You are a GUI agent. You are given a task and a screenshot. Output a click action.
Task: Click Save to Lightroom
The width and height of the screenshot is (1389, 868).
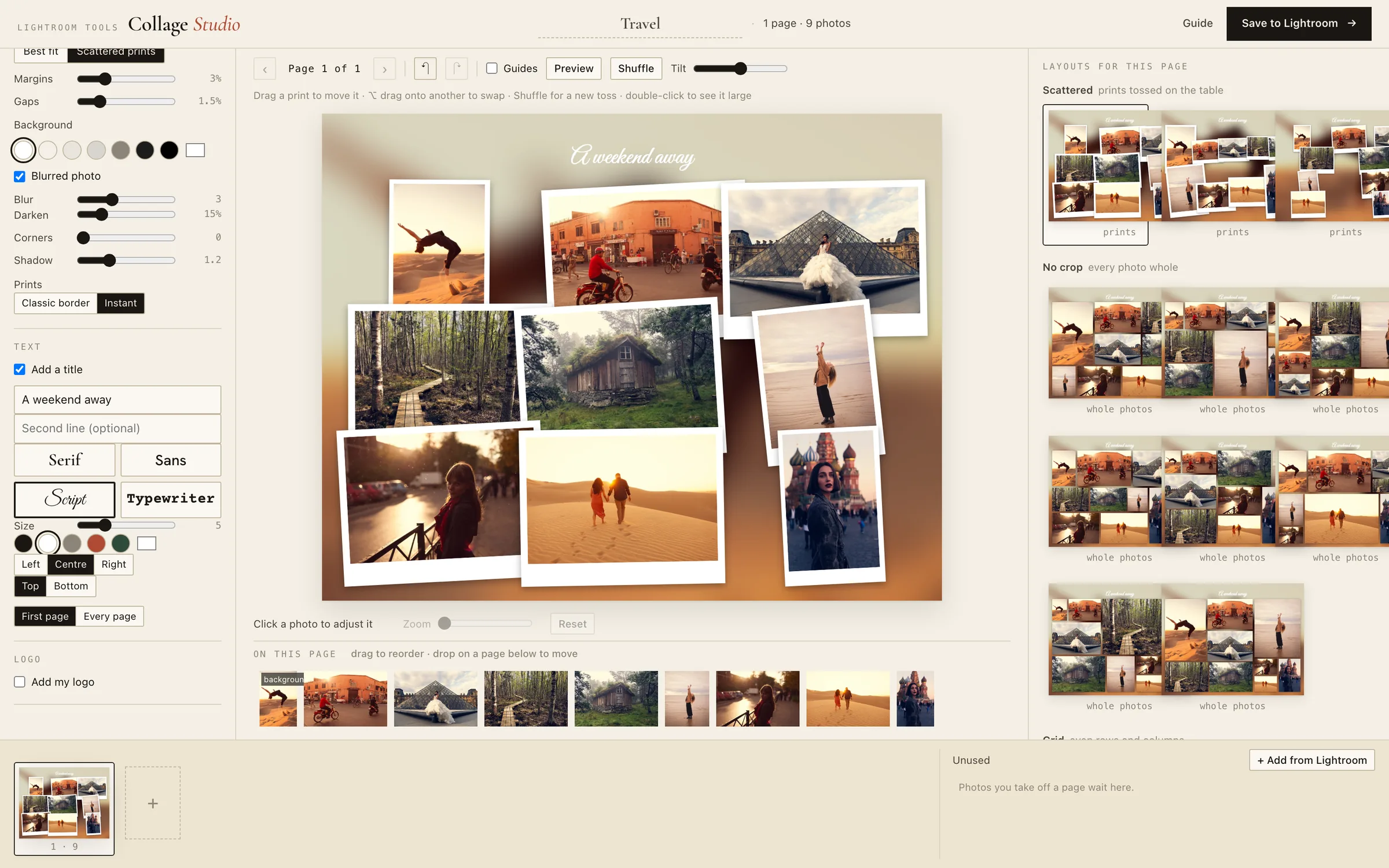click(x=1299, y=24)
